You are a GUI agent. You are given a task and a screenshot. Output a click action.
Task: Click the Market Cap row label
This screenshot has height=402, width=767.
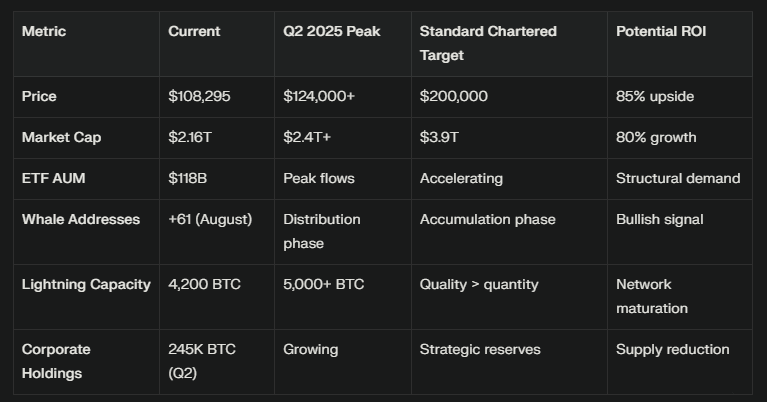(x=61, y=137)
